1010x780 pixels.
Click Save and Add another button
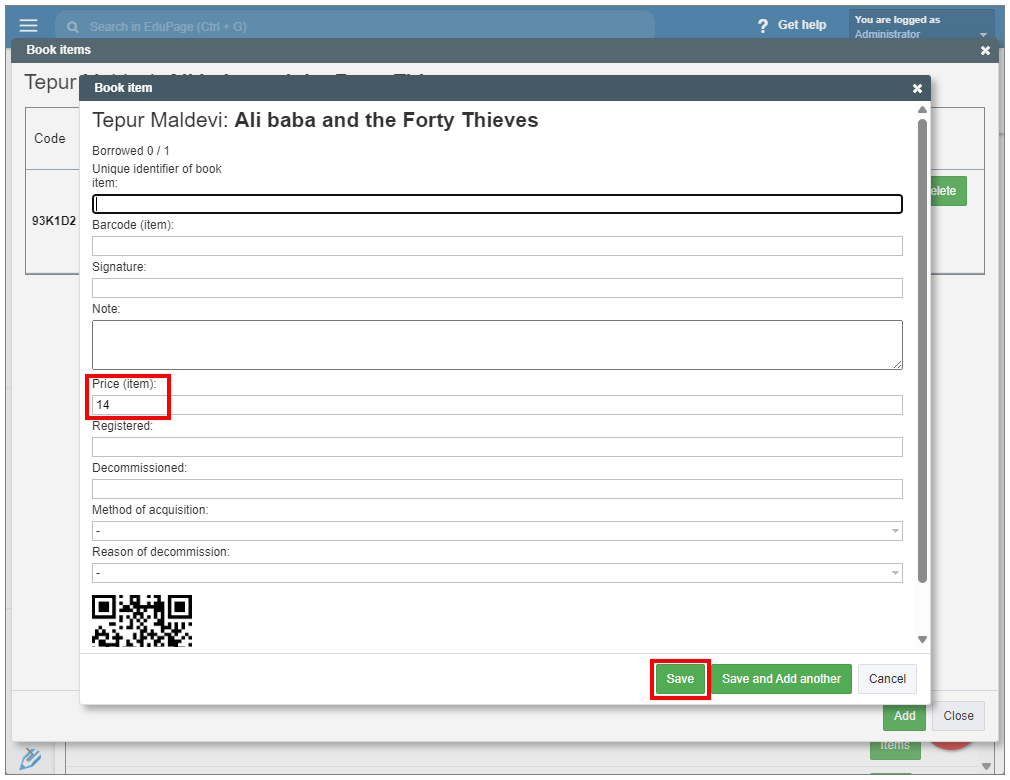pyautogui.click(x=781, y=679)
